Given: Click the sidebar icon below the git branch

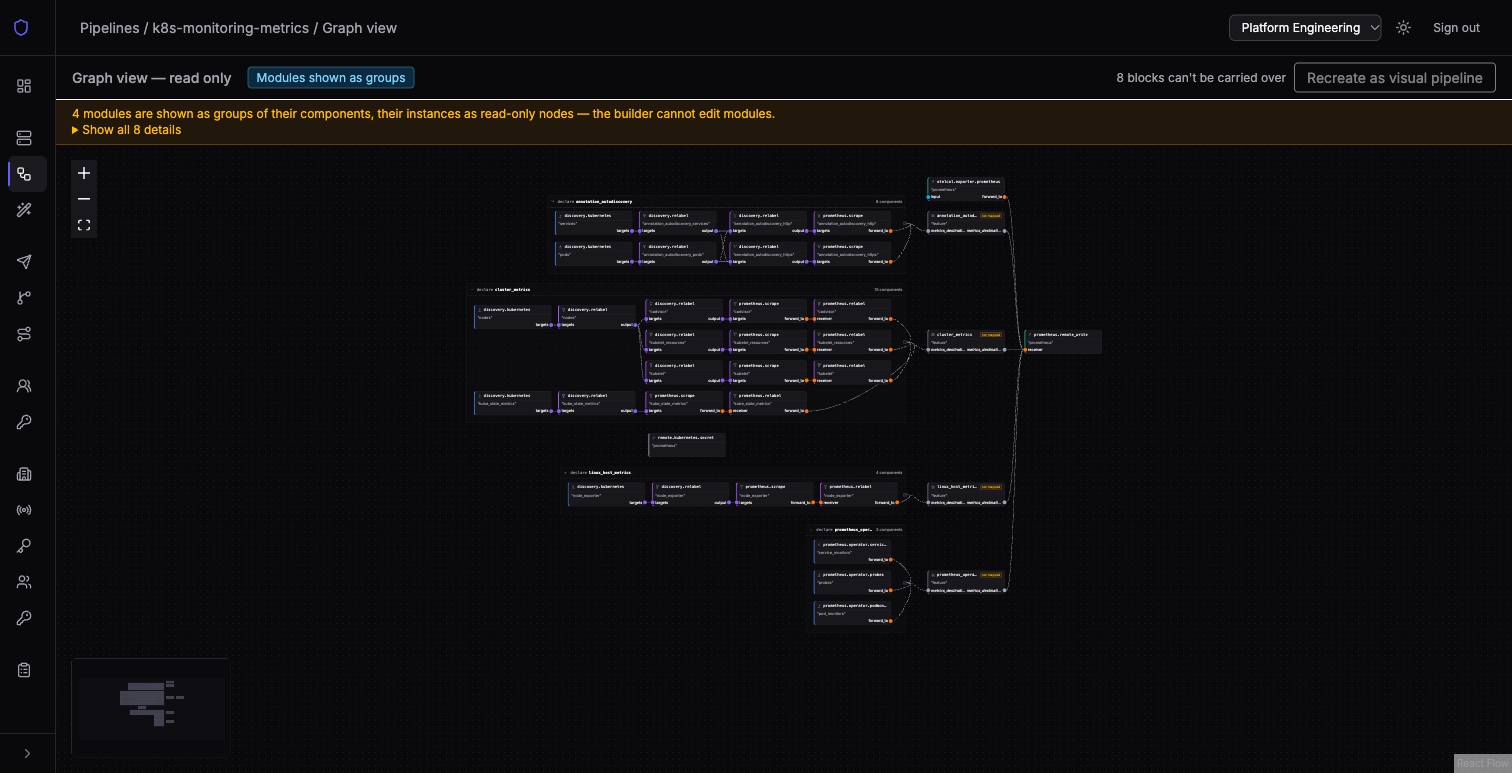Looking at the screenshot, I should [x=24, y=334].
